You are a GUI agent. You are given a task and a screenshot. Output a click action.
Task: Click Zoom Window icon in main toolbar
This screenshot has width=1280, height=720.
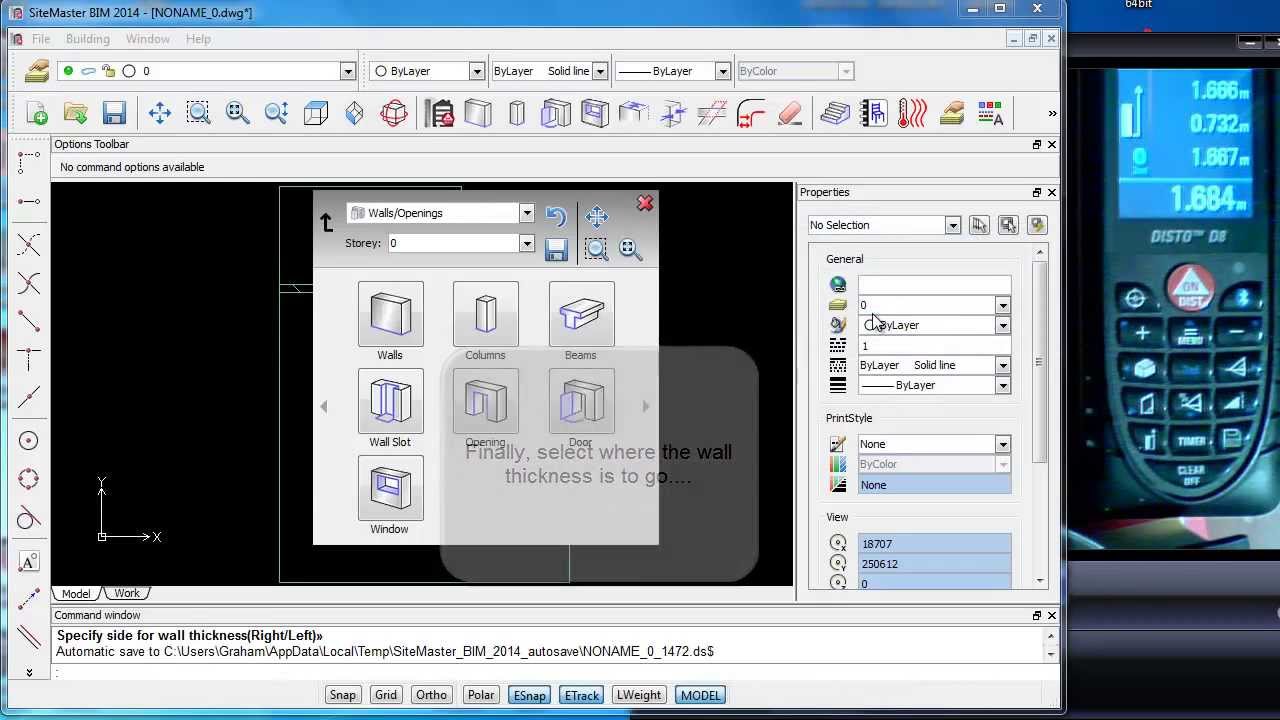click(x=198, y=113)
